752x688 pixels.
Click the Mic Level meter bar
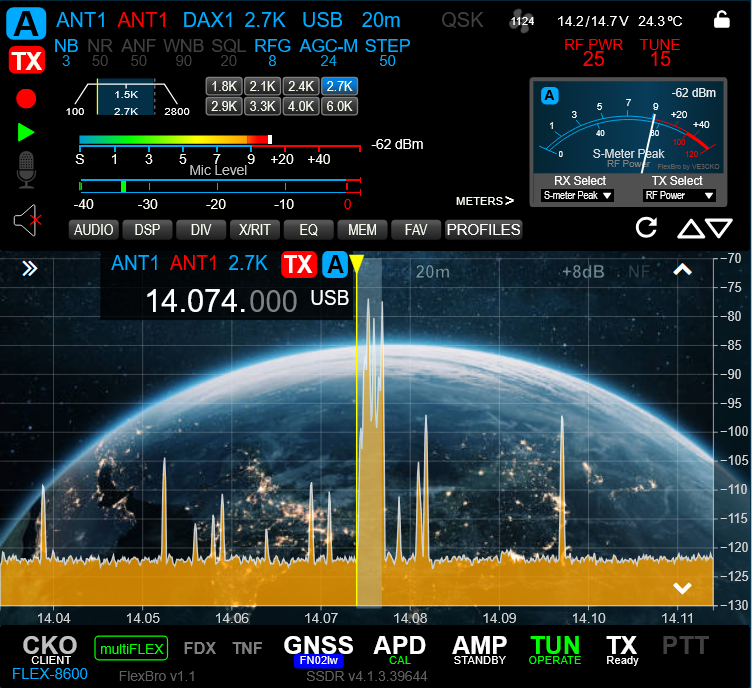pyautogui.click(x=220, y=186)
